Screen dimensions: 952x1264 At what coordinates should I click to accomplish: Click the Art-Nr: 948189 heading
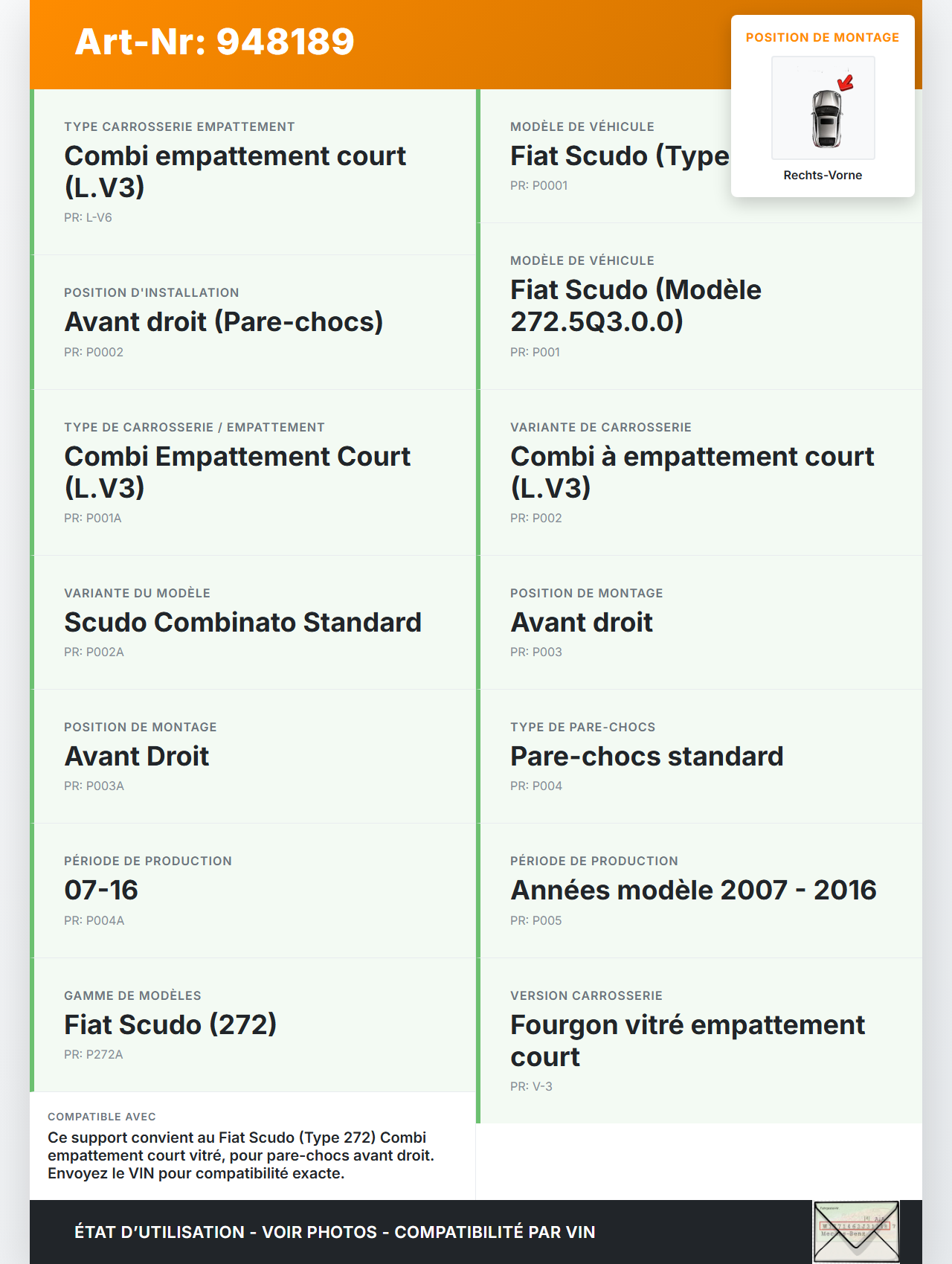point(214,42)
